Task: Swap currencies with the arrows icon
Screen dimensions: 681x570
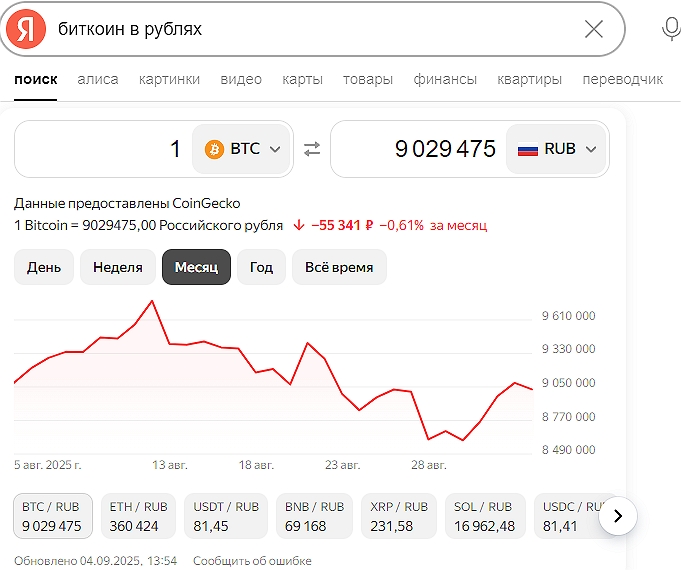Action: point(312,149)
